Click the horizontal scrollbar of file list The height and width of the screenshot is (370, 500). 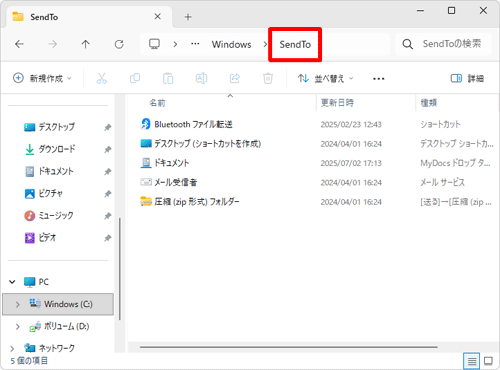pos(289,347)
